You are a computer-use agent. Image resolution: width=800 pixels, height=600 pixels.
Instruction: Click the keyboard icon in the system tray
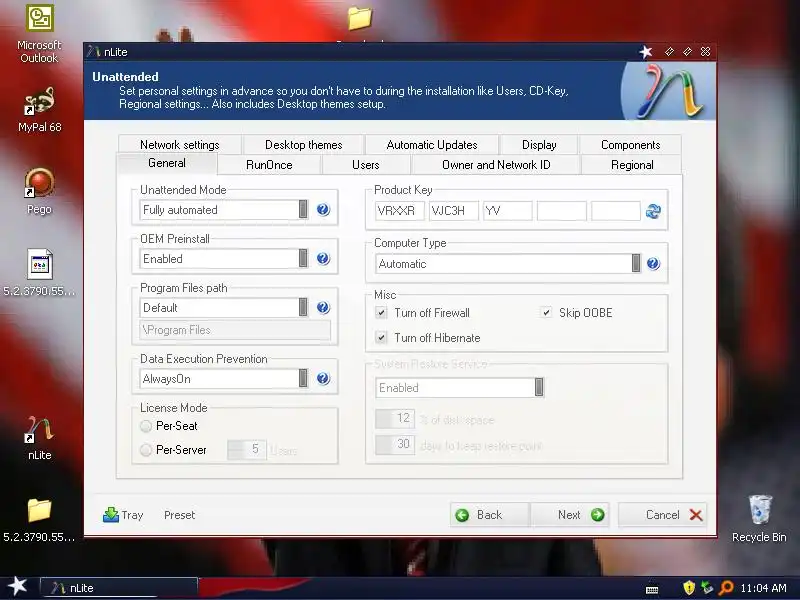(x=652, y=590)
